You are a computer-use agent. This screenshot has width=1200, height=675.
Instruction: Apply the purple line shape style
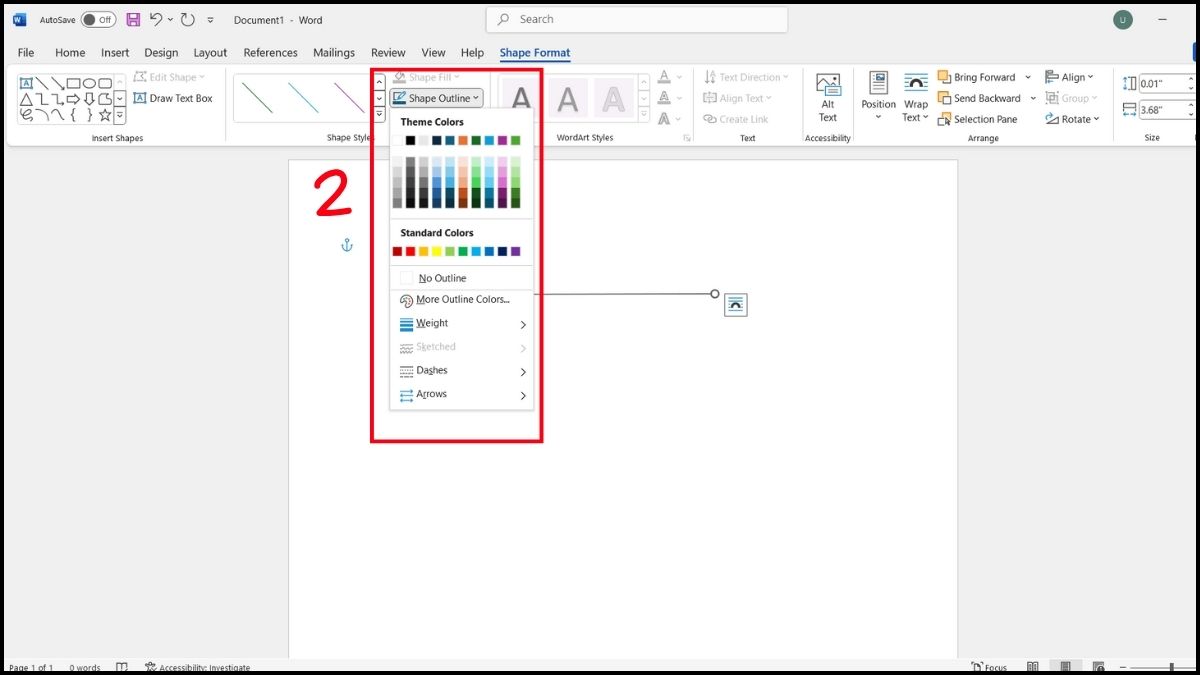tap(349, 97)
